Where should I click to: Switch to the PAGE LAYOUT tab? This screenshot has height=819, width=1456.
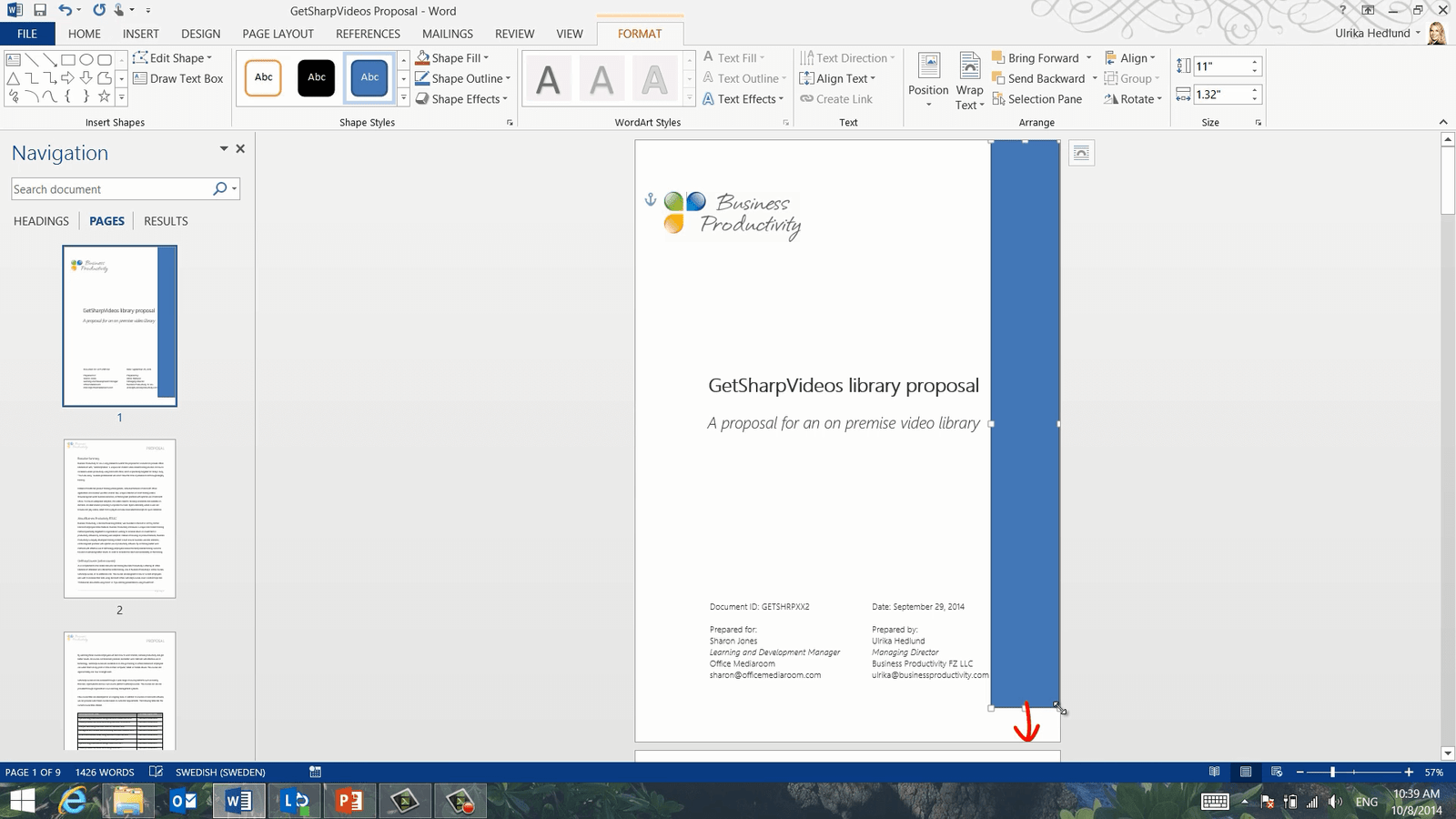coord(278,34)
